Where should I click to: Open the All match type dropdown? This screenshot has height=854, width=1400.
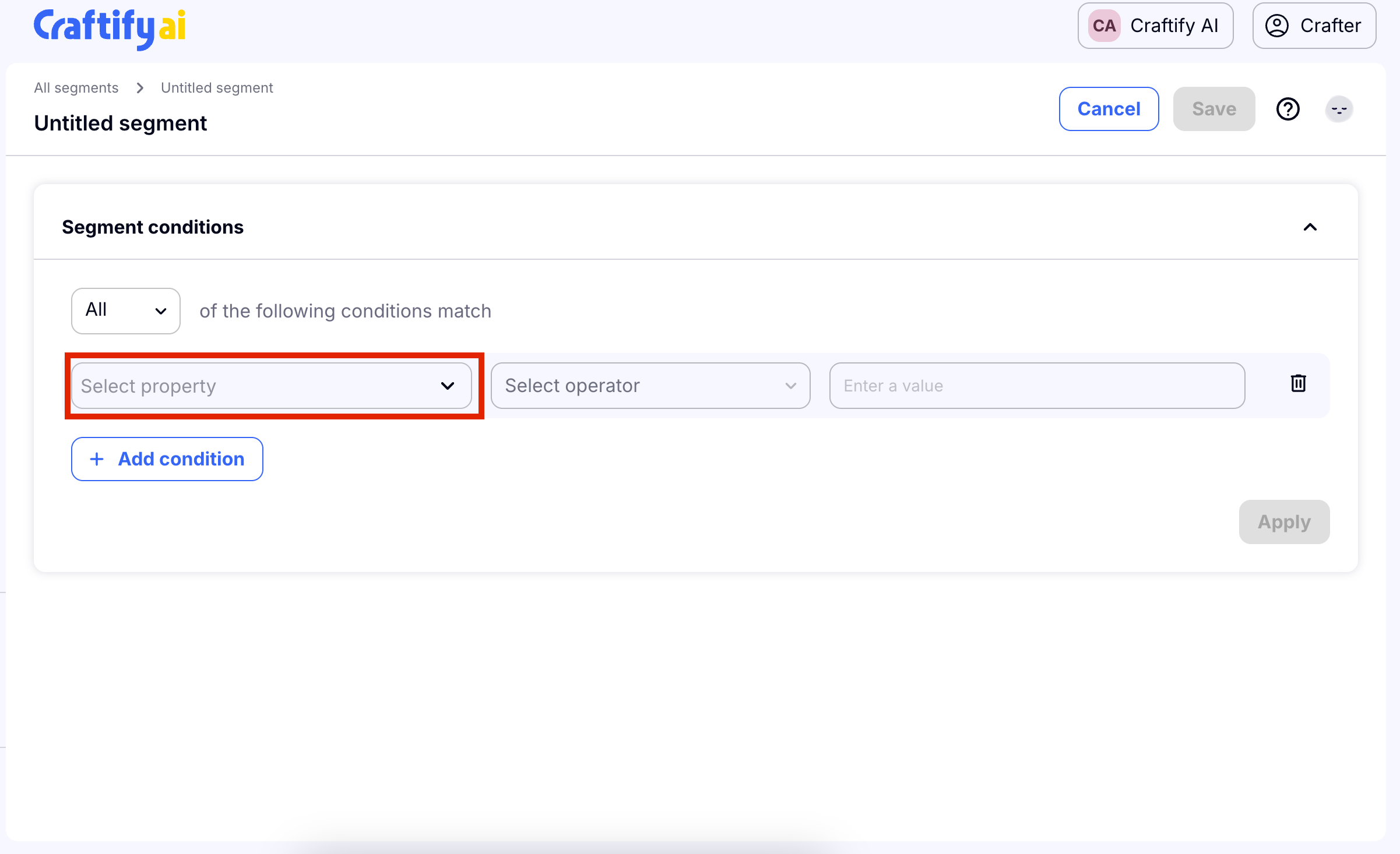125,310
